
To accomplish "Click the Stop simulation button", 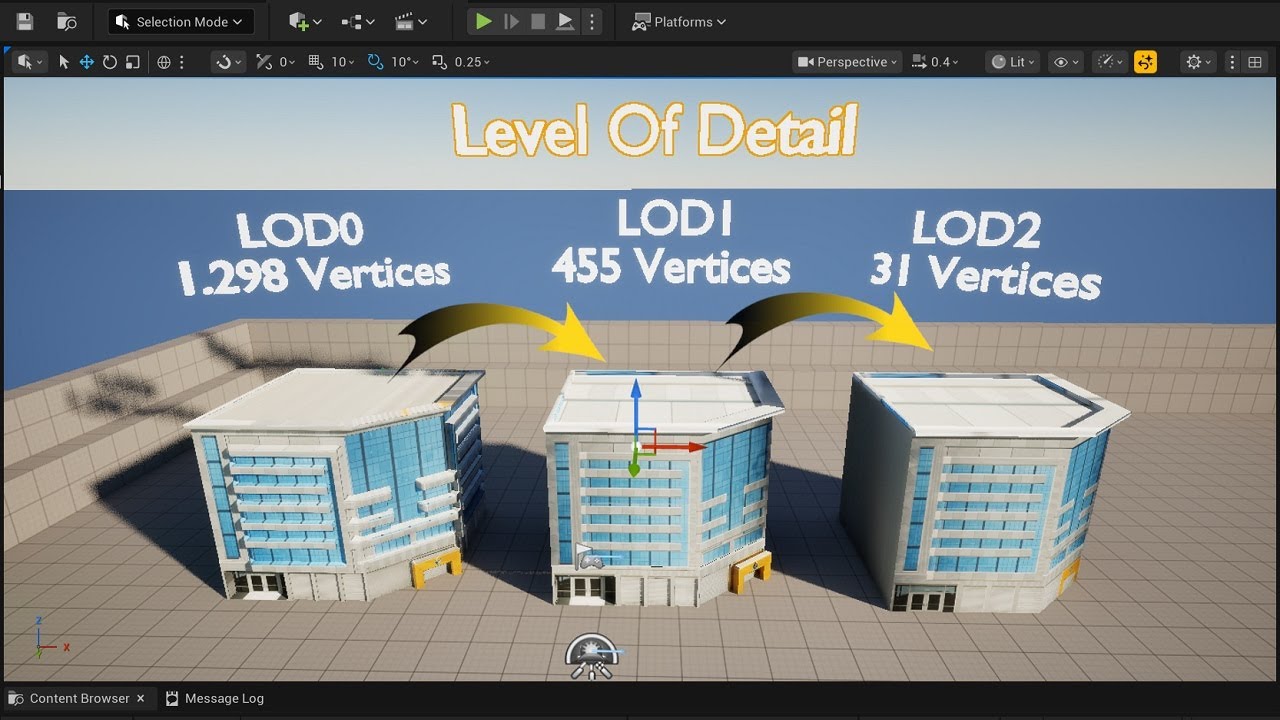I will pos(538,21).
